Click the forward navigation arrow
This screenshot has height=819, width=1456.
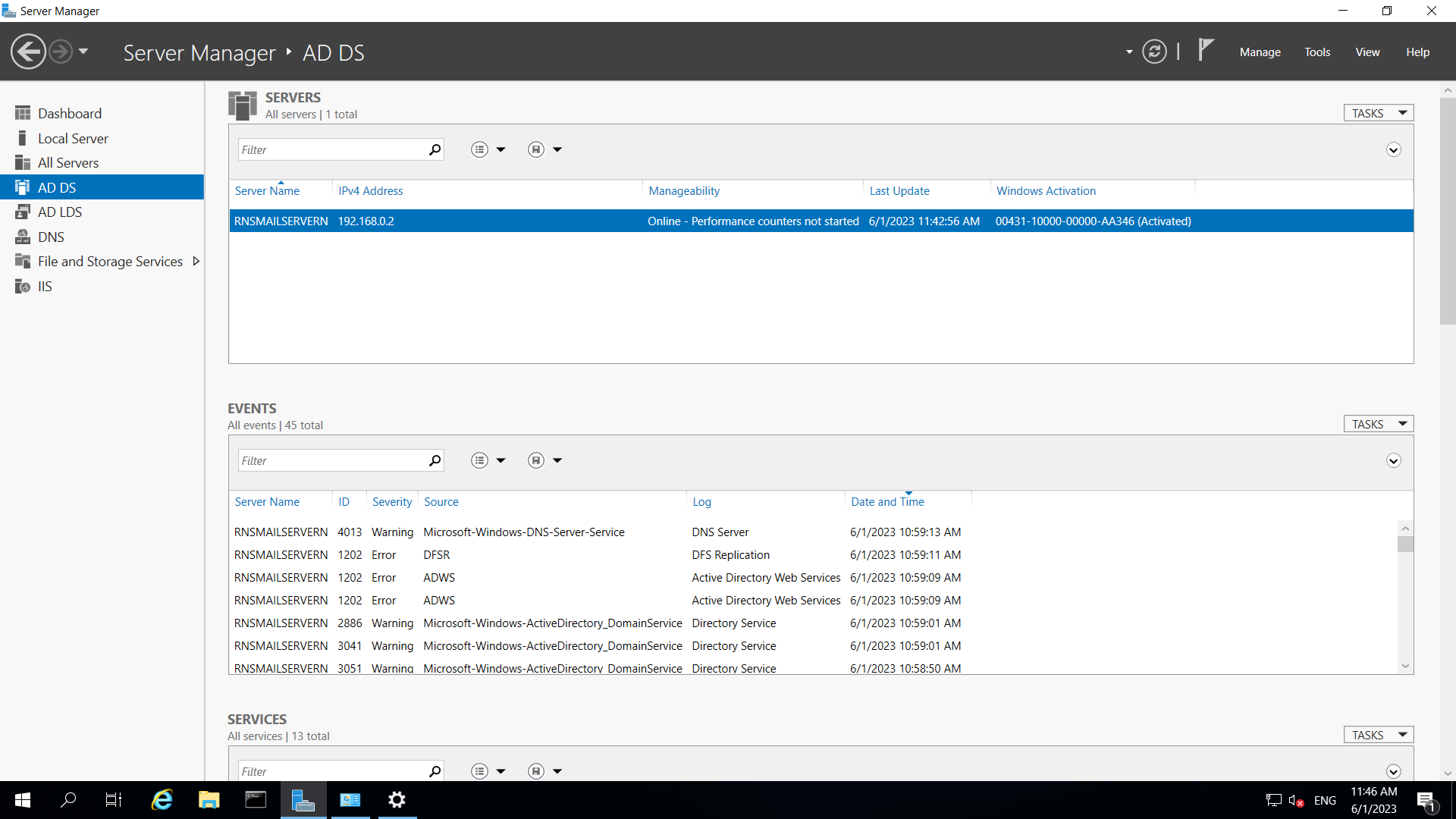[61, 52]
